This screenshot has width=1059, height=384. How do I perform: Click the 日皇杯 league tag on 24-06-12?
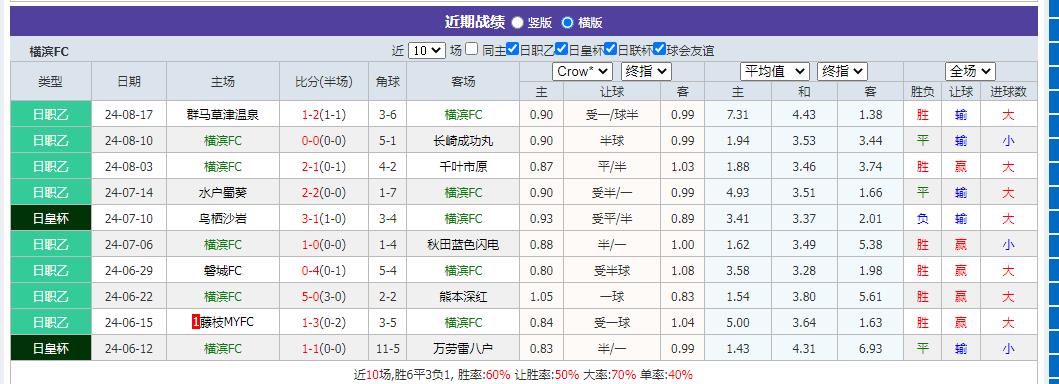[x=51, y=349]
